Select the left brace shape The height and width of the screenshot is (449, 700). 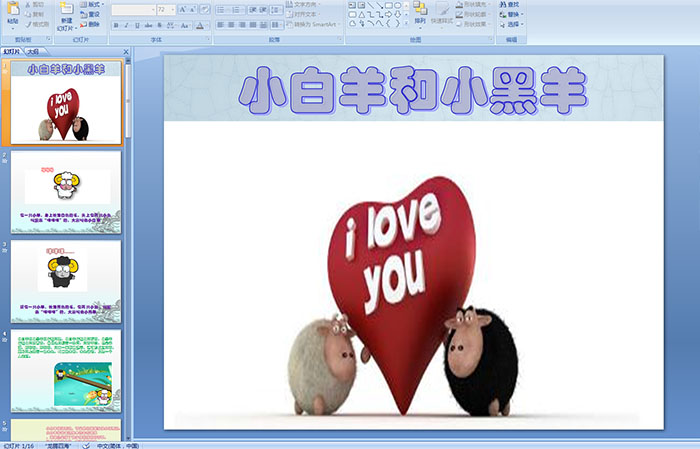[388, 23]
